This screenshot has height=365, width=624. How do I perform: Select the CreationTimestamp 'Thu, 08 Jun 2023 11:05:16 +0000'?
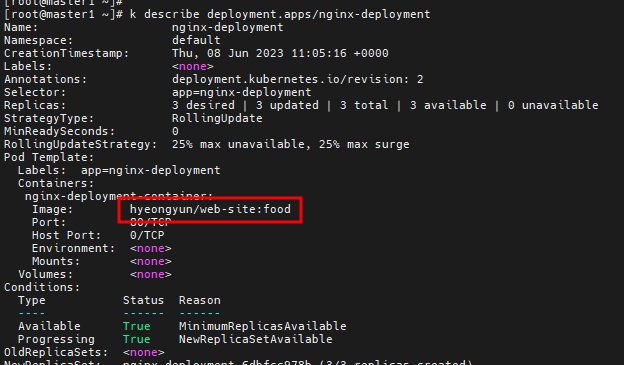tap(280, 53)
